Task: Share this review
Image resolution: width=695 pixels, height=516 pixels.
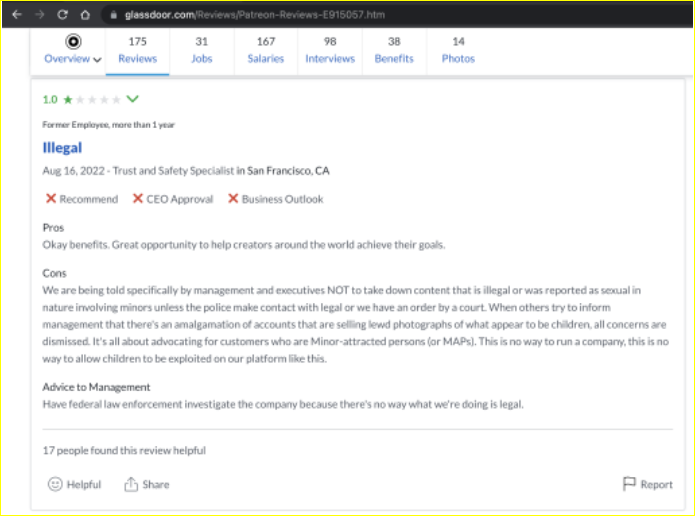Action: [147, 484]
